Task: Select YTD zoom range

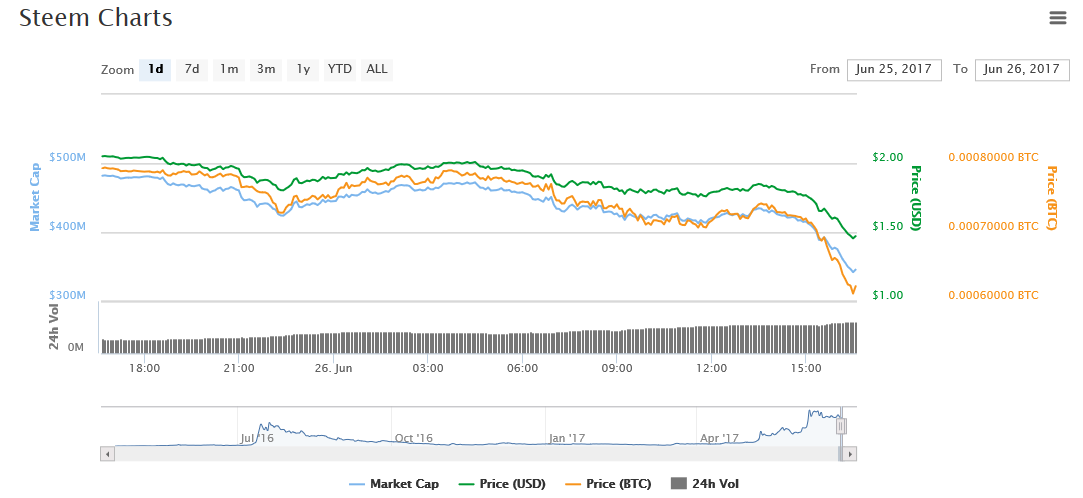Action: coord(340,69)
